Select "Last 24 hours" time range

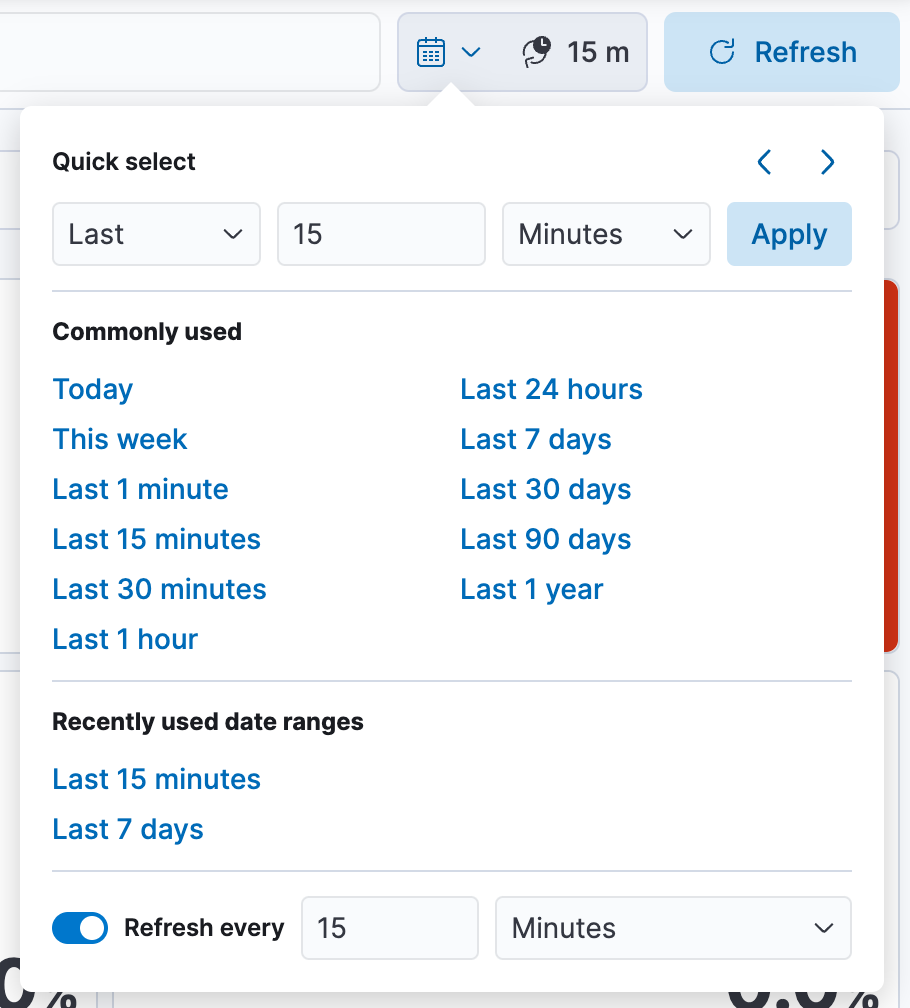tap(551, 389)
